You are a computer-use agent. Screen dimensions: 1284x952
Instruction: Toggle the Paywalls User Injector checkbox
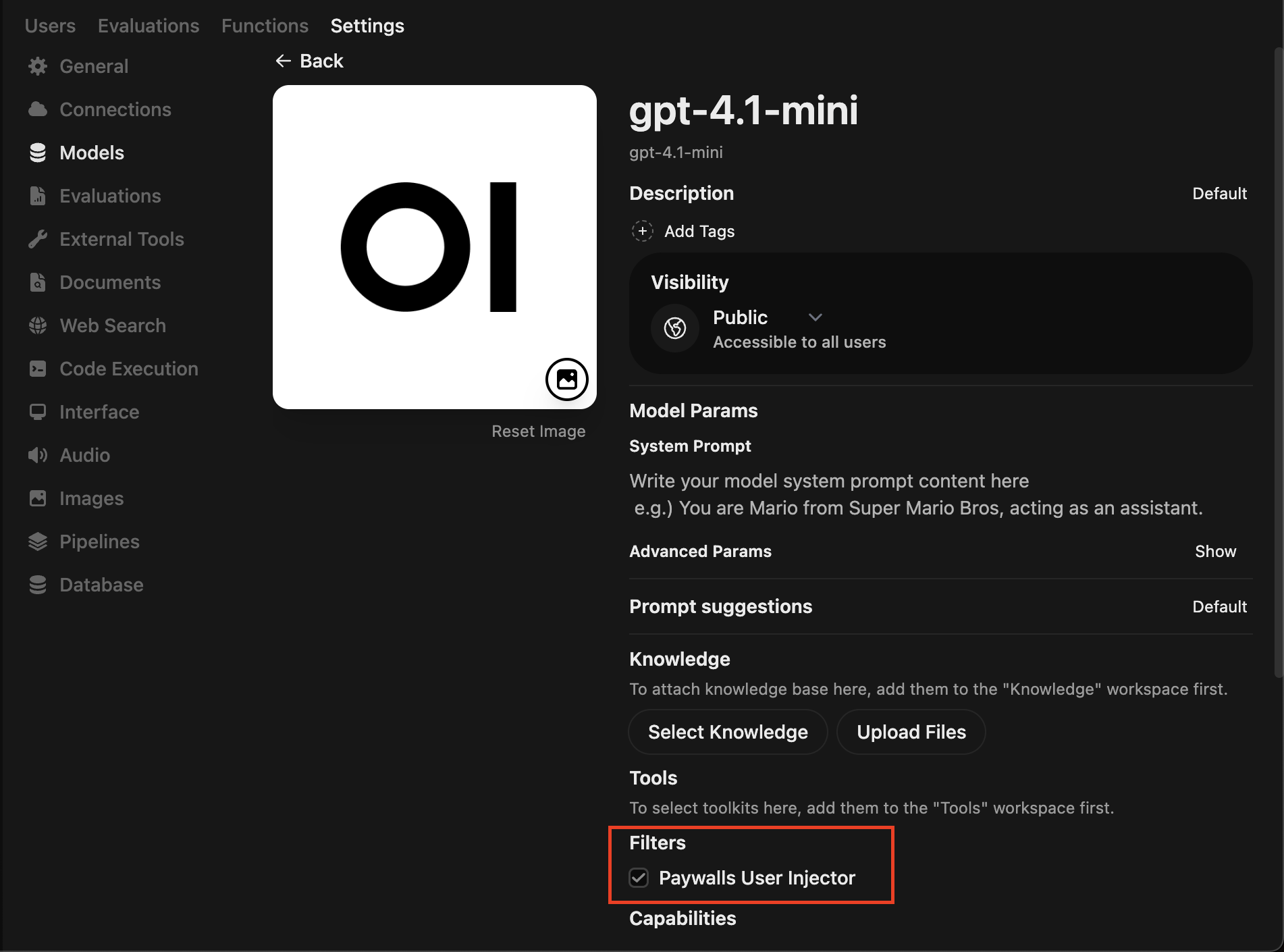tap(639, 878)
